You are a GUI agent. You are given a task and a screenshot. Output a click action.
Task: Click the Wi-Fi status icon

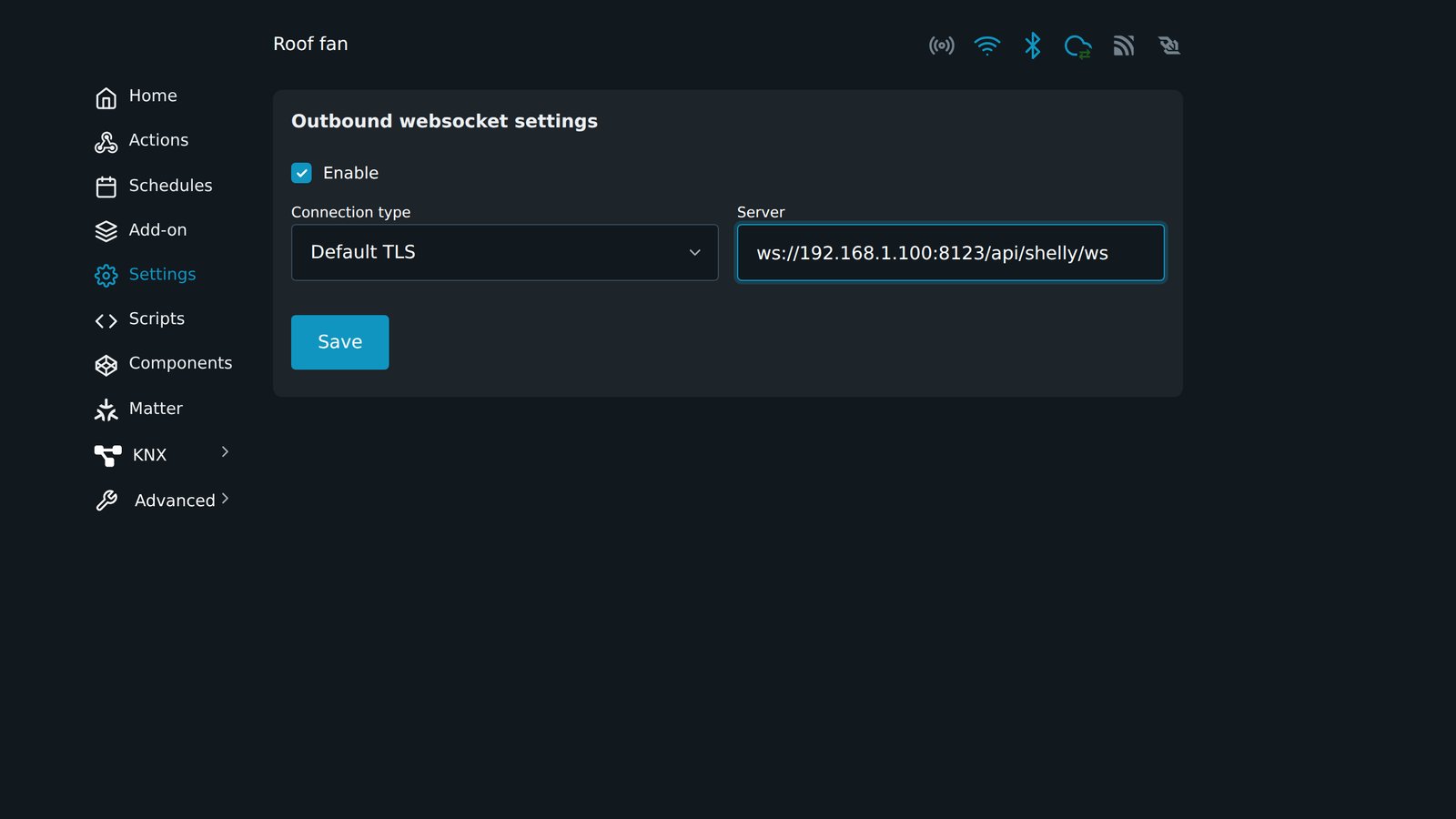pyautogui.click(x=986, y=45)
